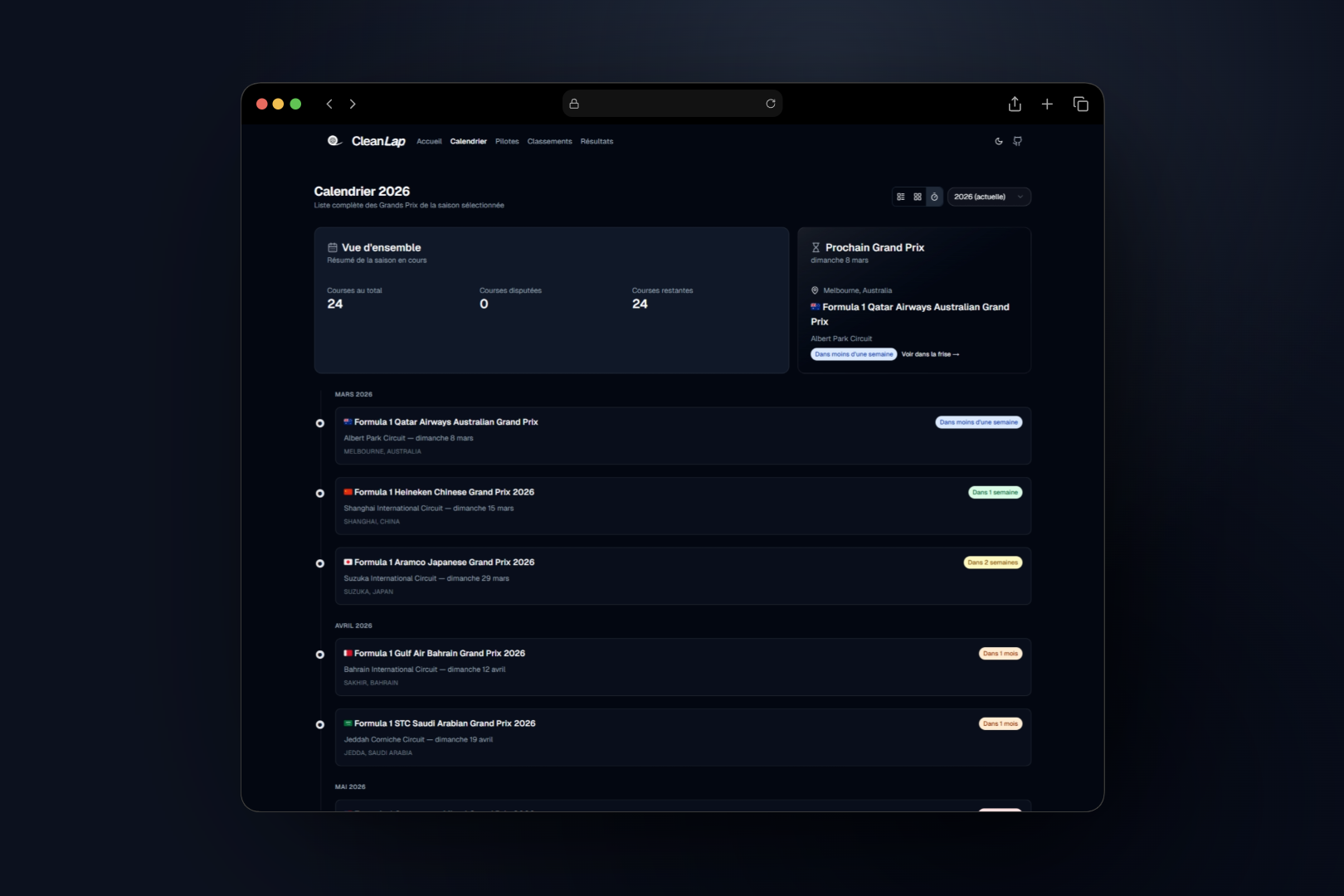Open the Classements page

549,141
